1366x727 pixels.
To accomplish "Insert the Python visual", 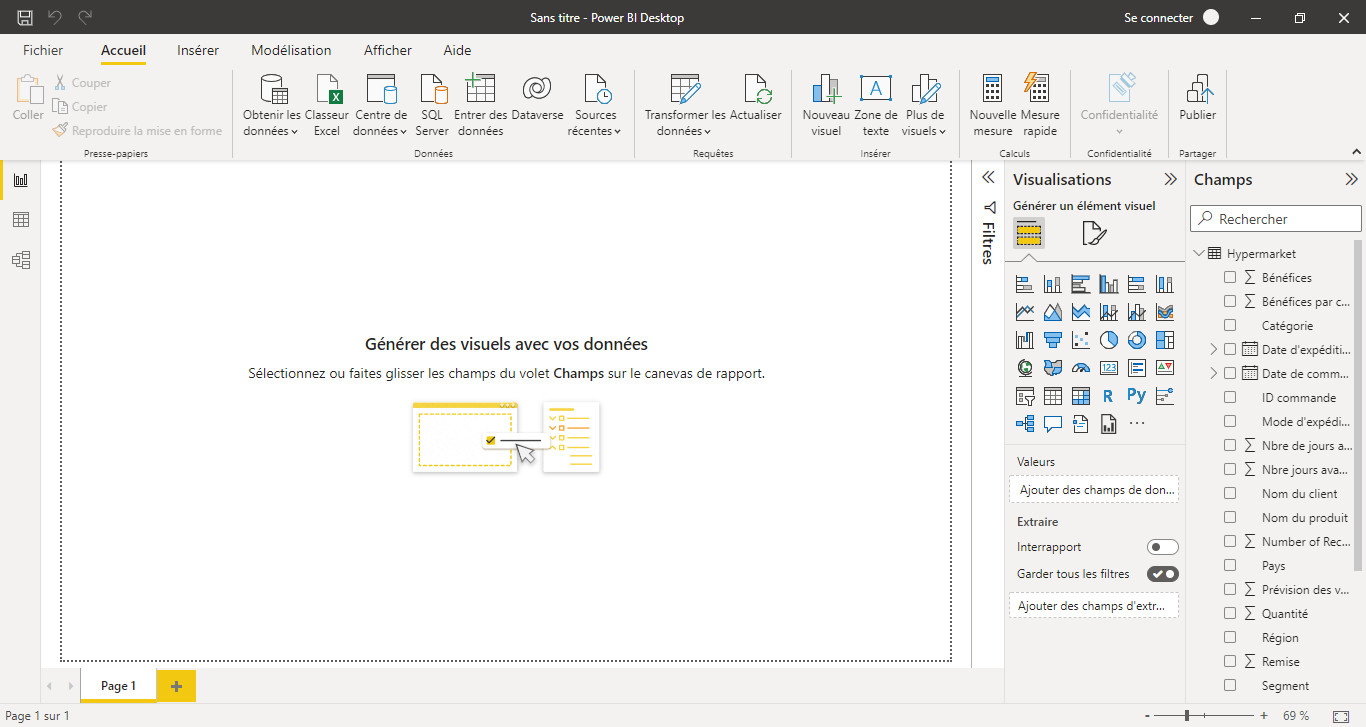I will [1136, 396].
